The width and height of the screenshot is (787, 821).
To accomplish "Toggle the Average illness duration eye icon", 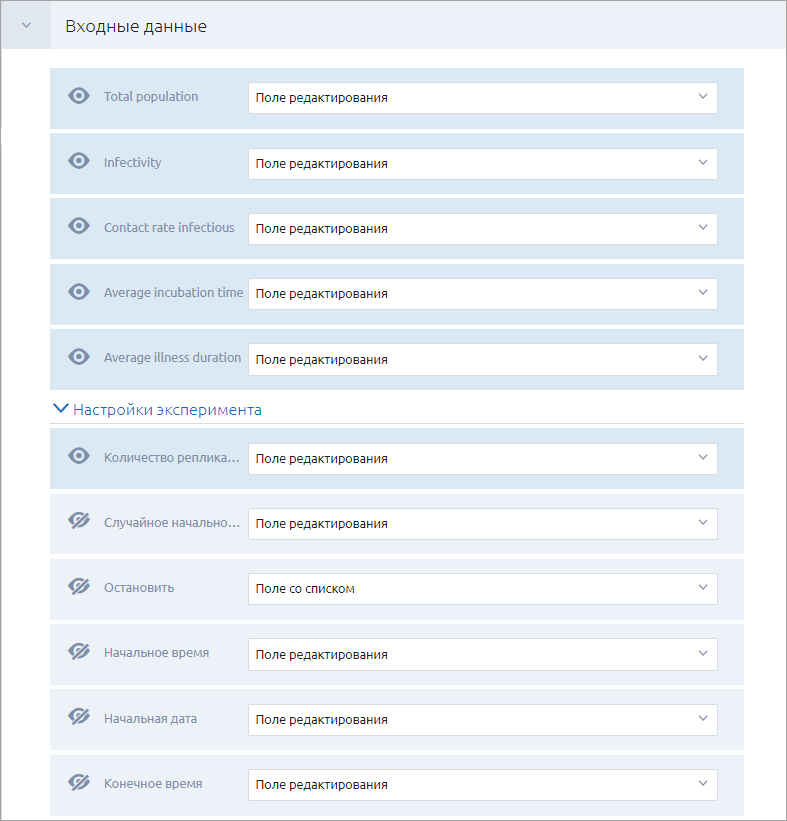I will pos(79,357).
